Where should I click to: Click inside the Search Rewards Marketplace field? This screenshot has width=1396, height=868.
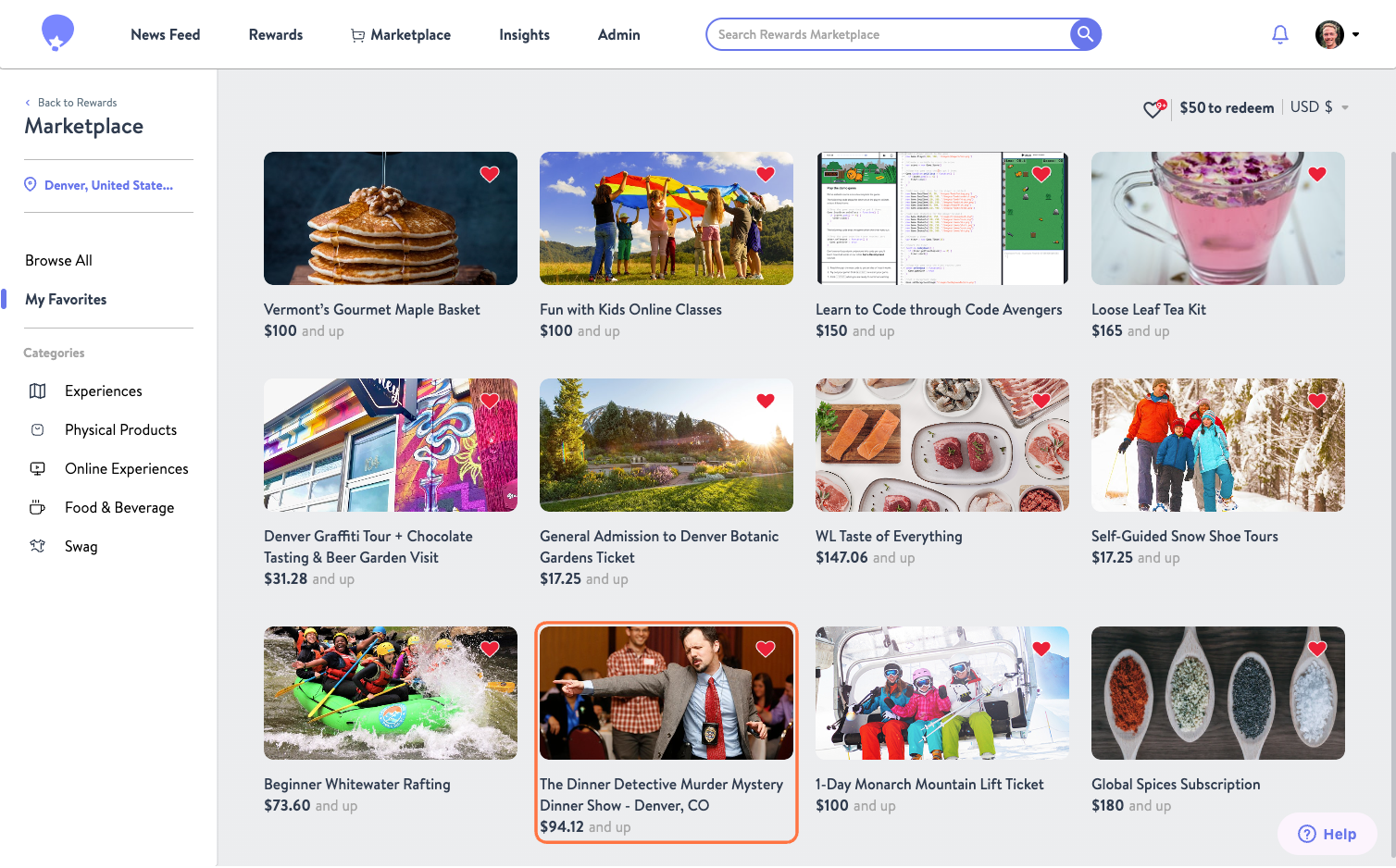tap(879, 34)
